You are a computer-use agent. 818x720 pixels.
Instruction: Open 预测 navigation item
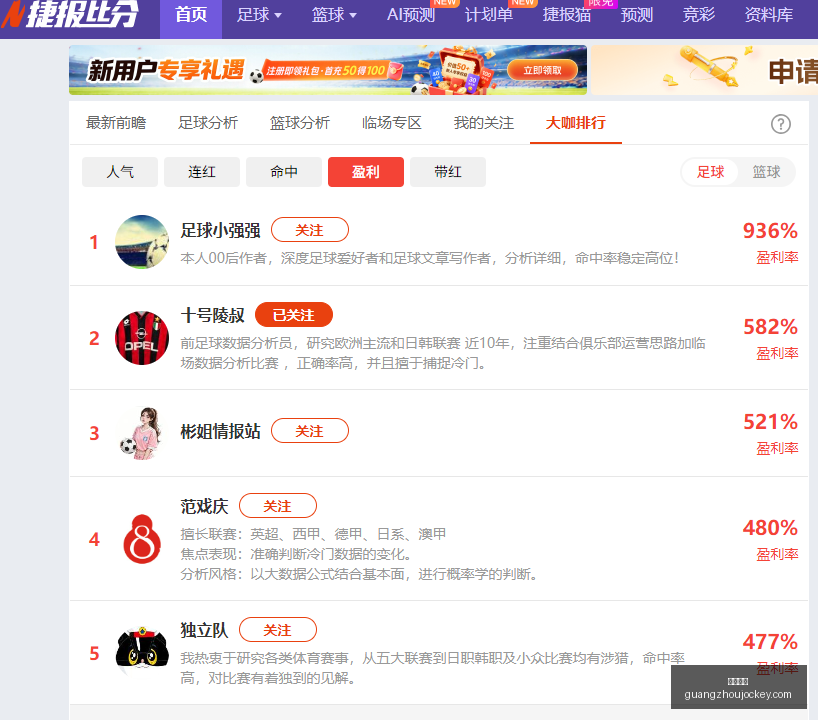coord(636,15)
